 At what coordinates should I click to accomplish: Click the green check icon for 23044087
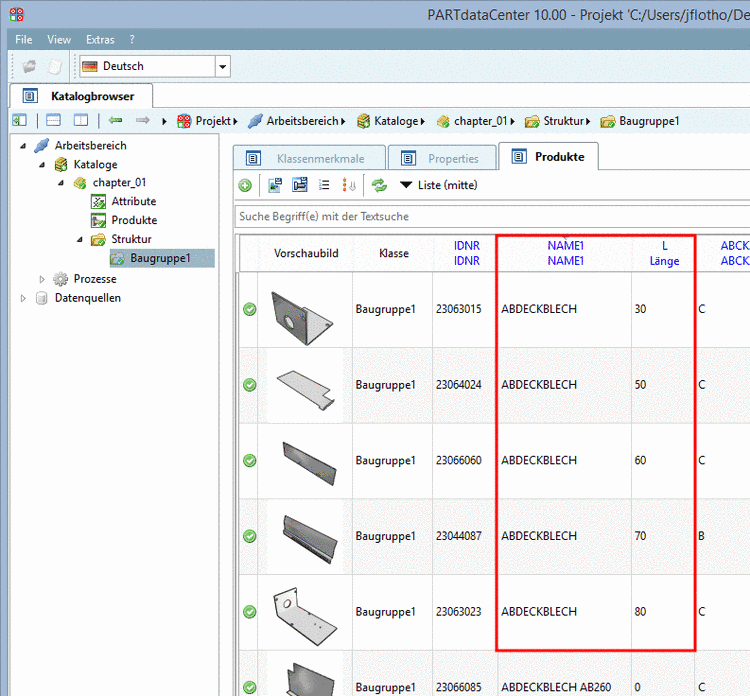(x=250, y=536)
